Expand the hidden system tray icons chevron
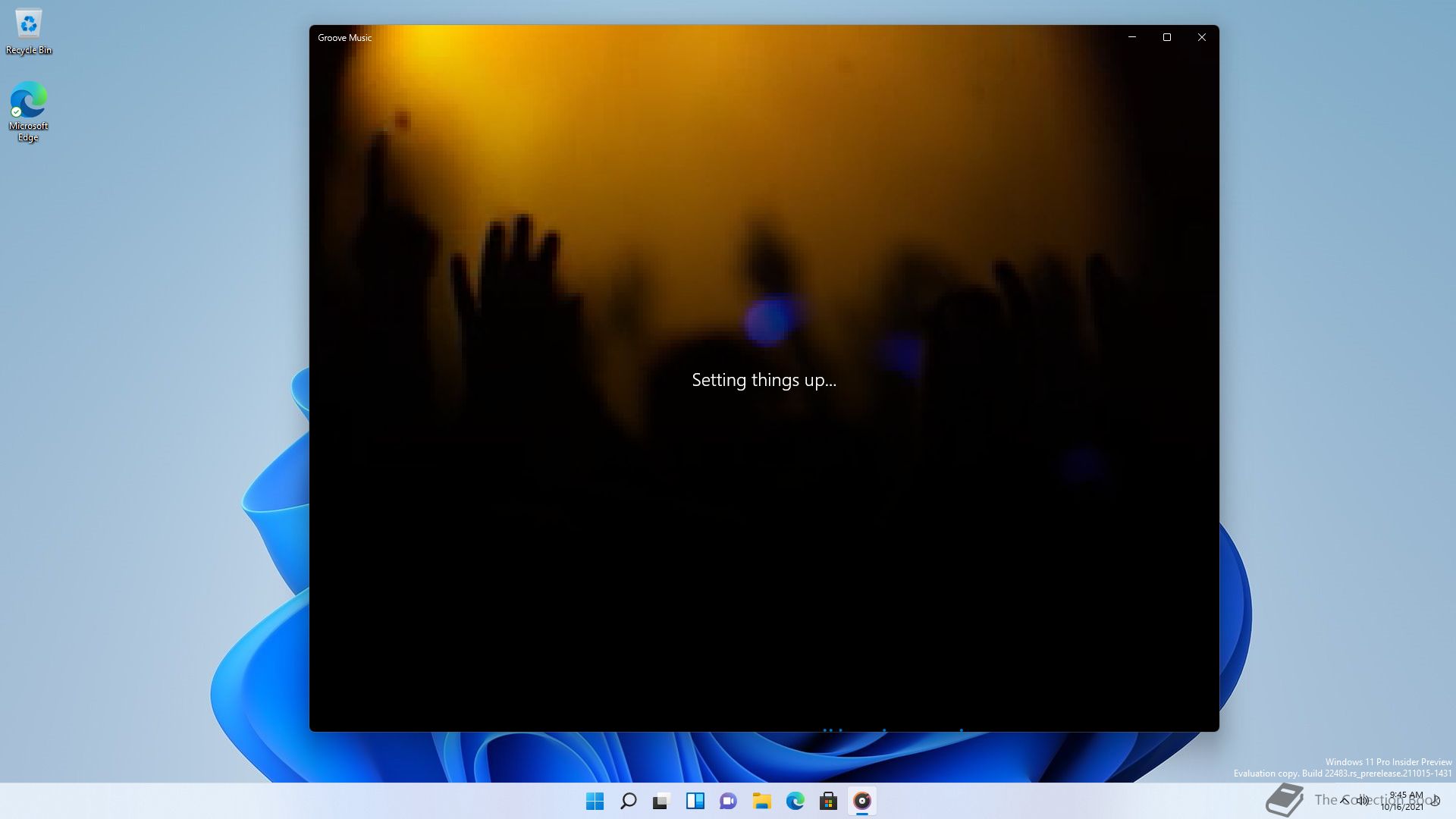The image size is (1456, 819). point(1345,800)
